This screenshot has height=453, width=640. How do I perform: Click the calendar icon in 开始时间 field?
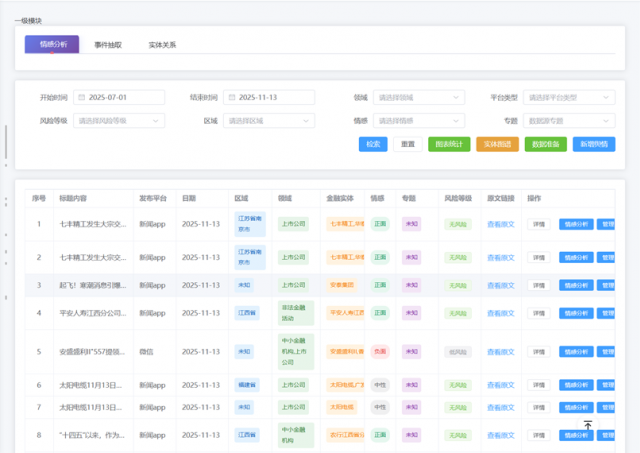[x=81, y=98]
